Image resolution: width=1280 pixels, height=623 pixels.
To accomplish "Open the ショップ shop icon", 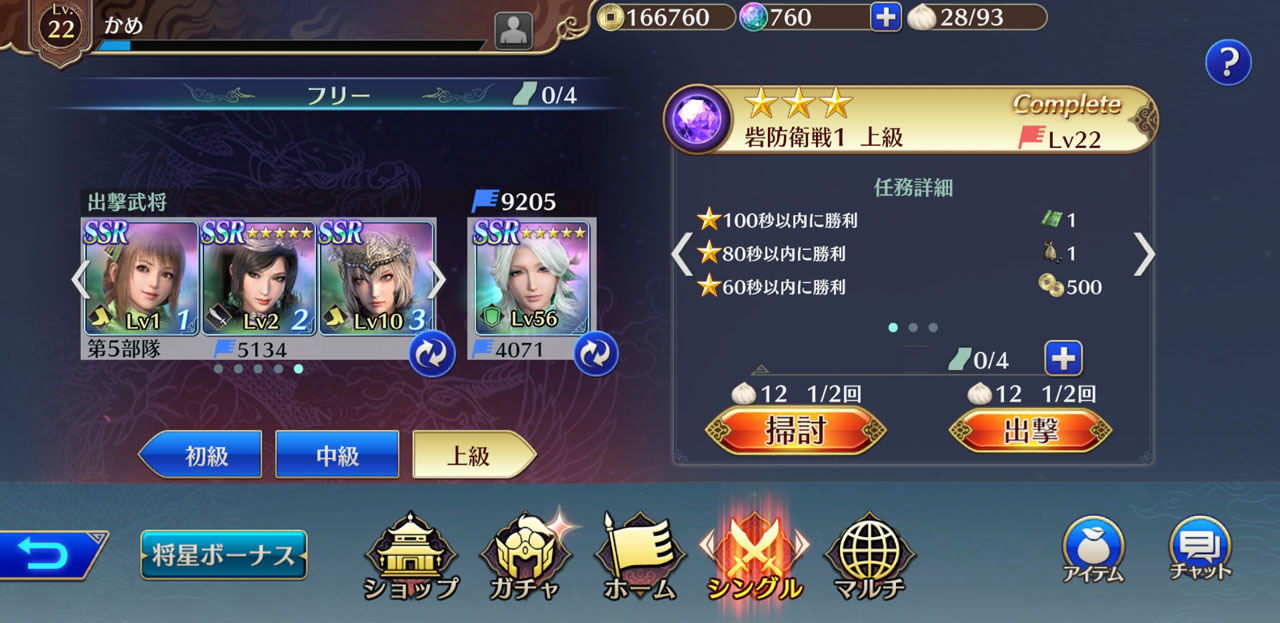I will (x=411, y=557).
